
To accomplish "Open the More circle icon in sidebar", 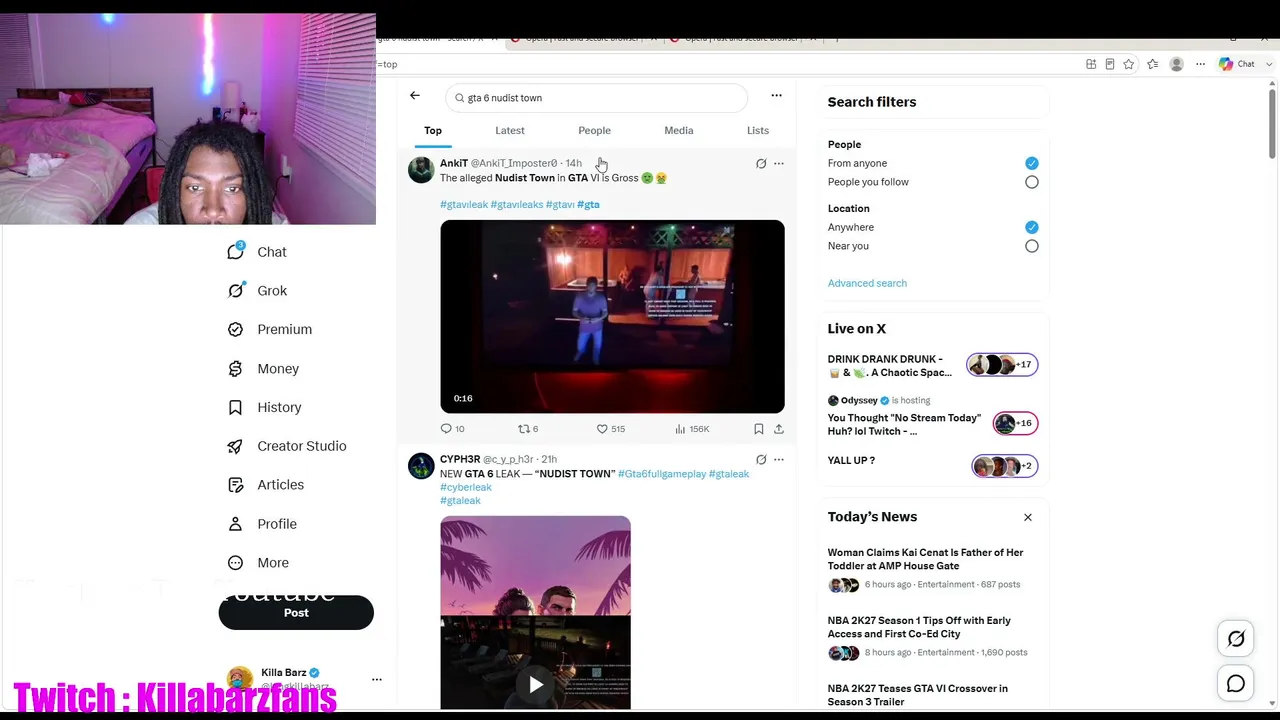I will pyautogui.click(x=236, y=563).
